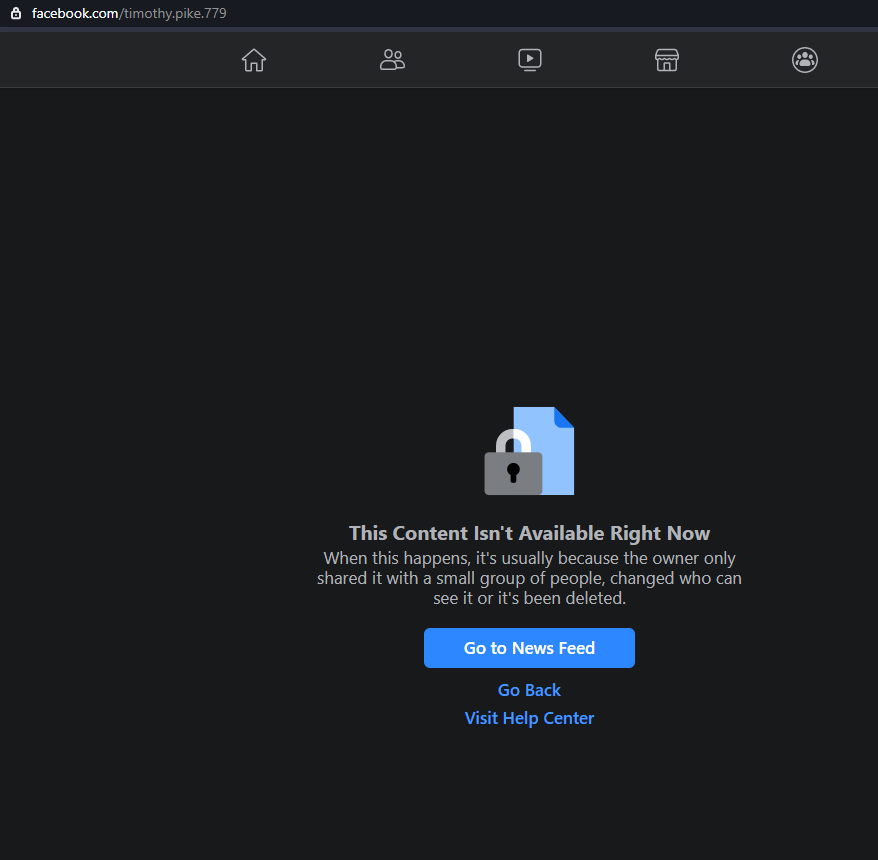Open the Visit Help Center link
Viewport: 878px width, 860px height.
click(529, 718)
